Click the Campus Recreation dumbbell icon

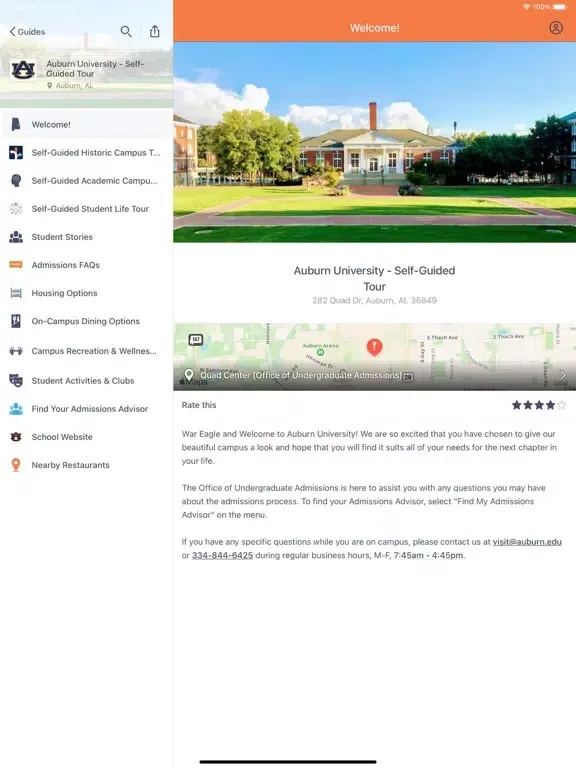[x=16, y=351]
